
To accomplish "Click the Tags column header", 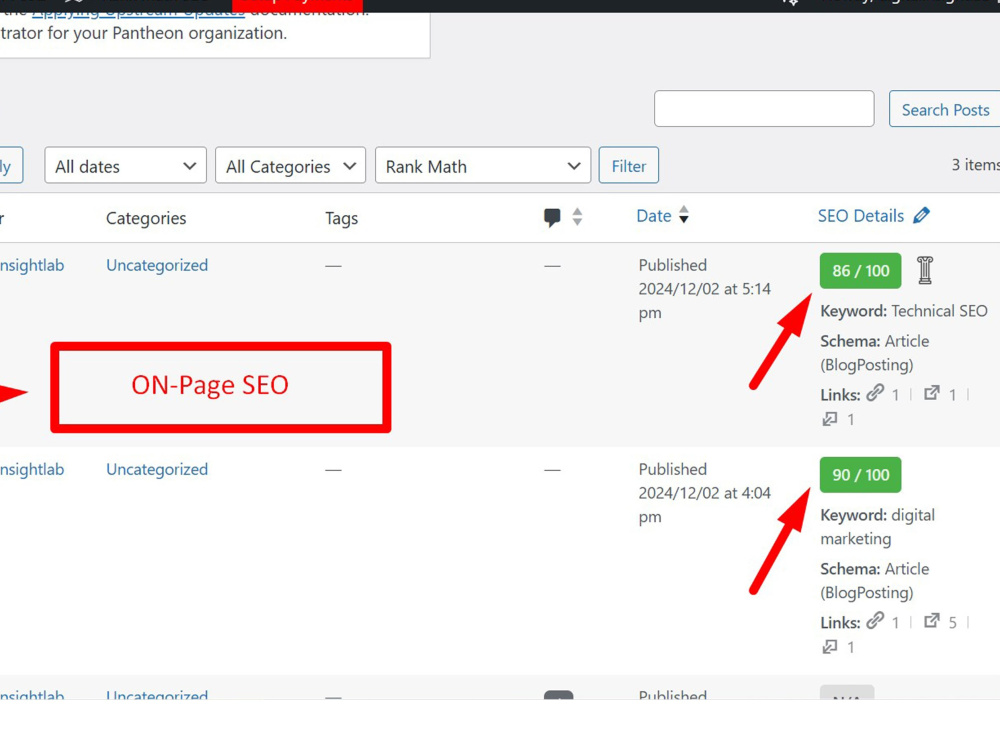I will click(342, 219).
